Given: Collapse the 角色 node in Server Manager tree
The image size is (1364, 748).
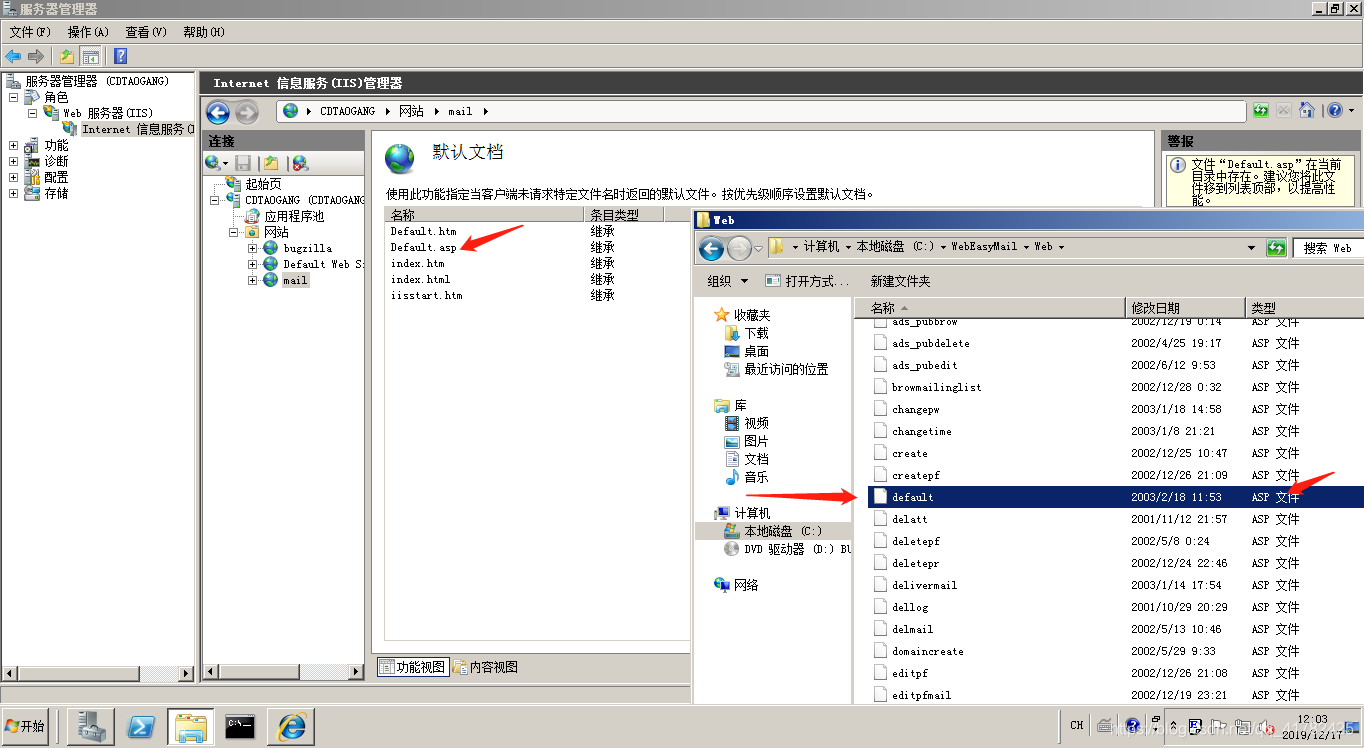Looking at the screenshot, I should 14,98.
